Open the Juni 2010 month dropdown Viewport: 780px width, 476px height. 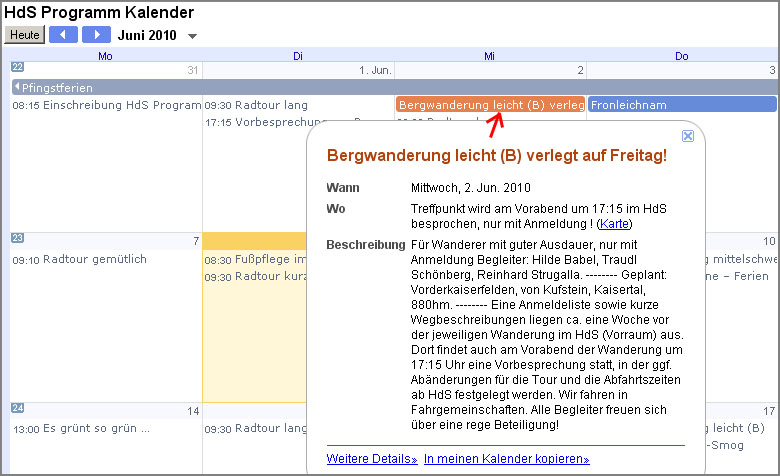(193, 36)
